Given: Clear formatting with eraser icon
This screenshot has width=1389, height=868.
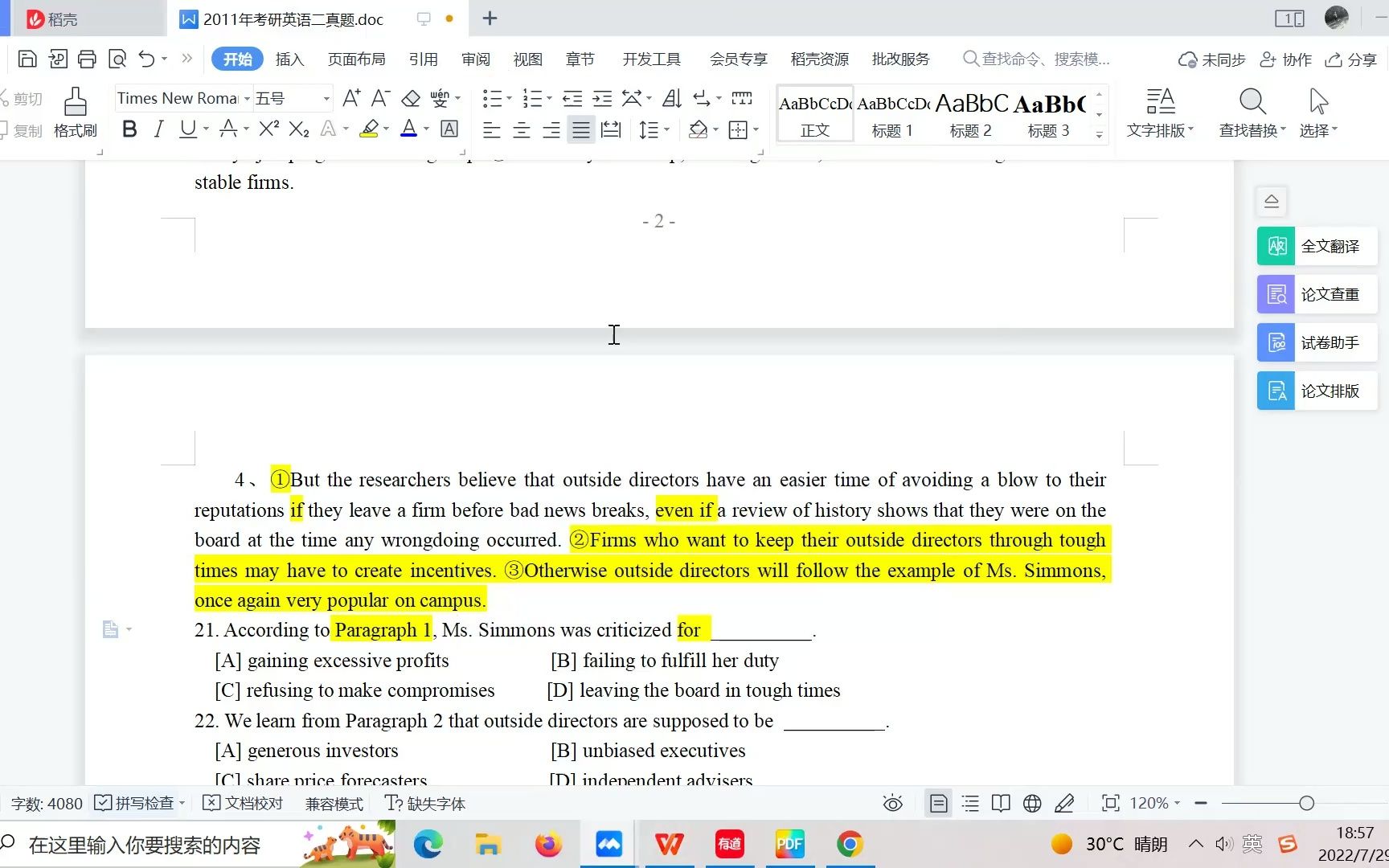Looking at the screenshot, I should pos(411,98).
